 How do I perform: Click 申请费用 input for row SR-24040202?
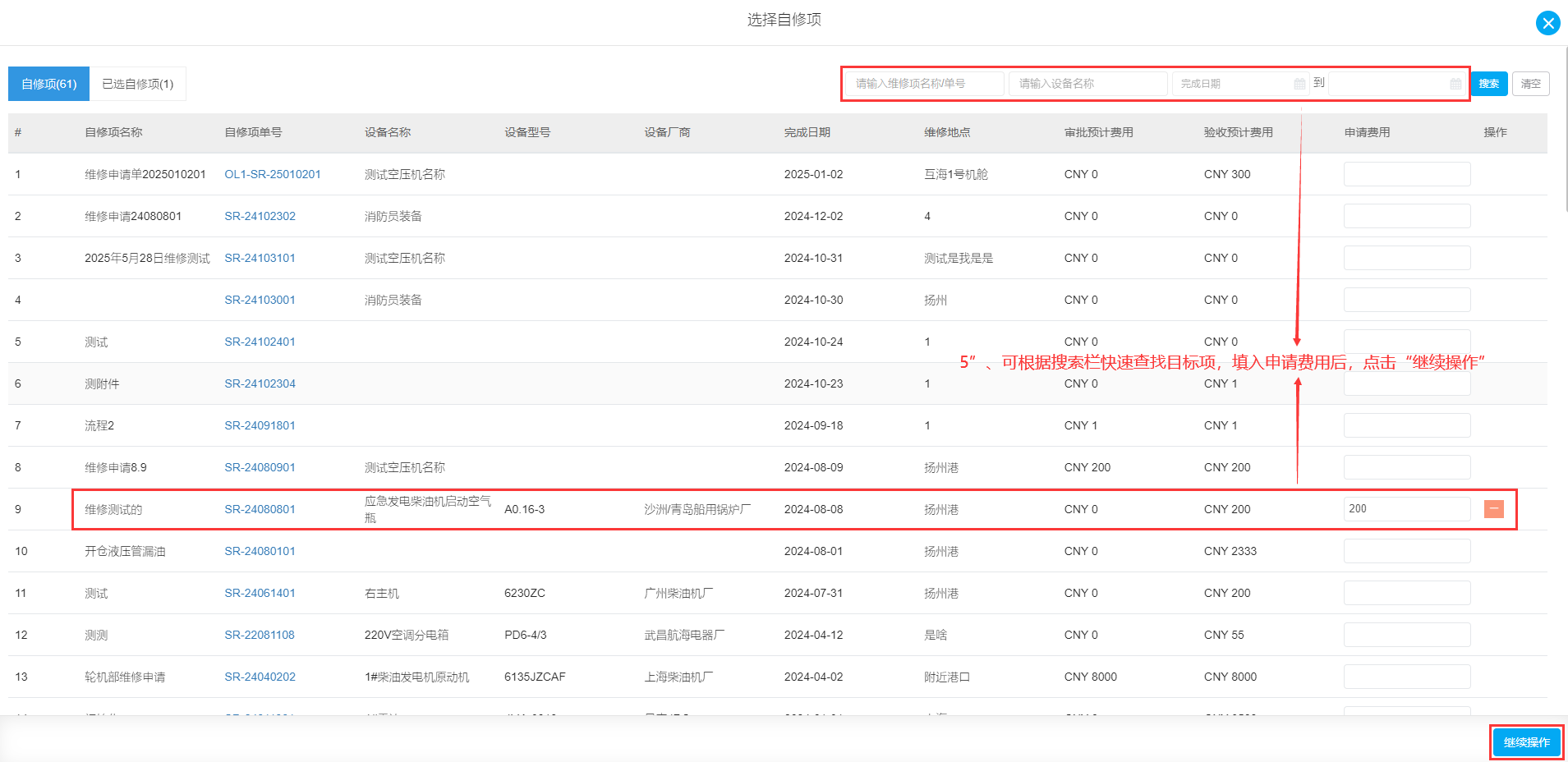pyautogui.click(x=1407, y=677)
